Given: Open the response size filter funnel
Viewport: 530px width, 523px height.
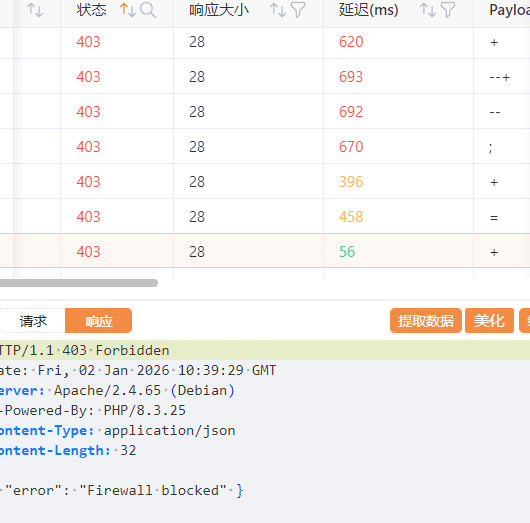Looking at the screenshot, I should tap(298, 10).
